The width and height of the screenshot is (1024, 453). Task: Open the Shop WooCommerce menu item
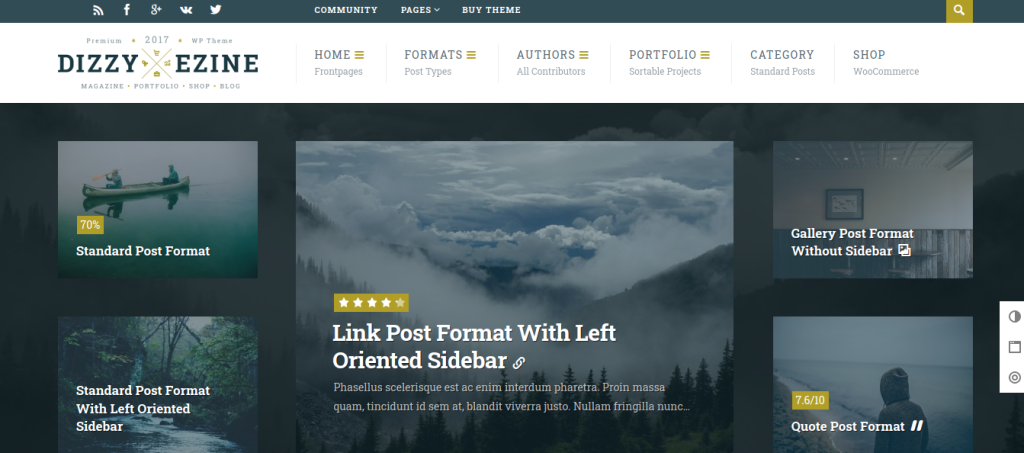click(x=886, y=63)
